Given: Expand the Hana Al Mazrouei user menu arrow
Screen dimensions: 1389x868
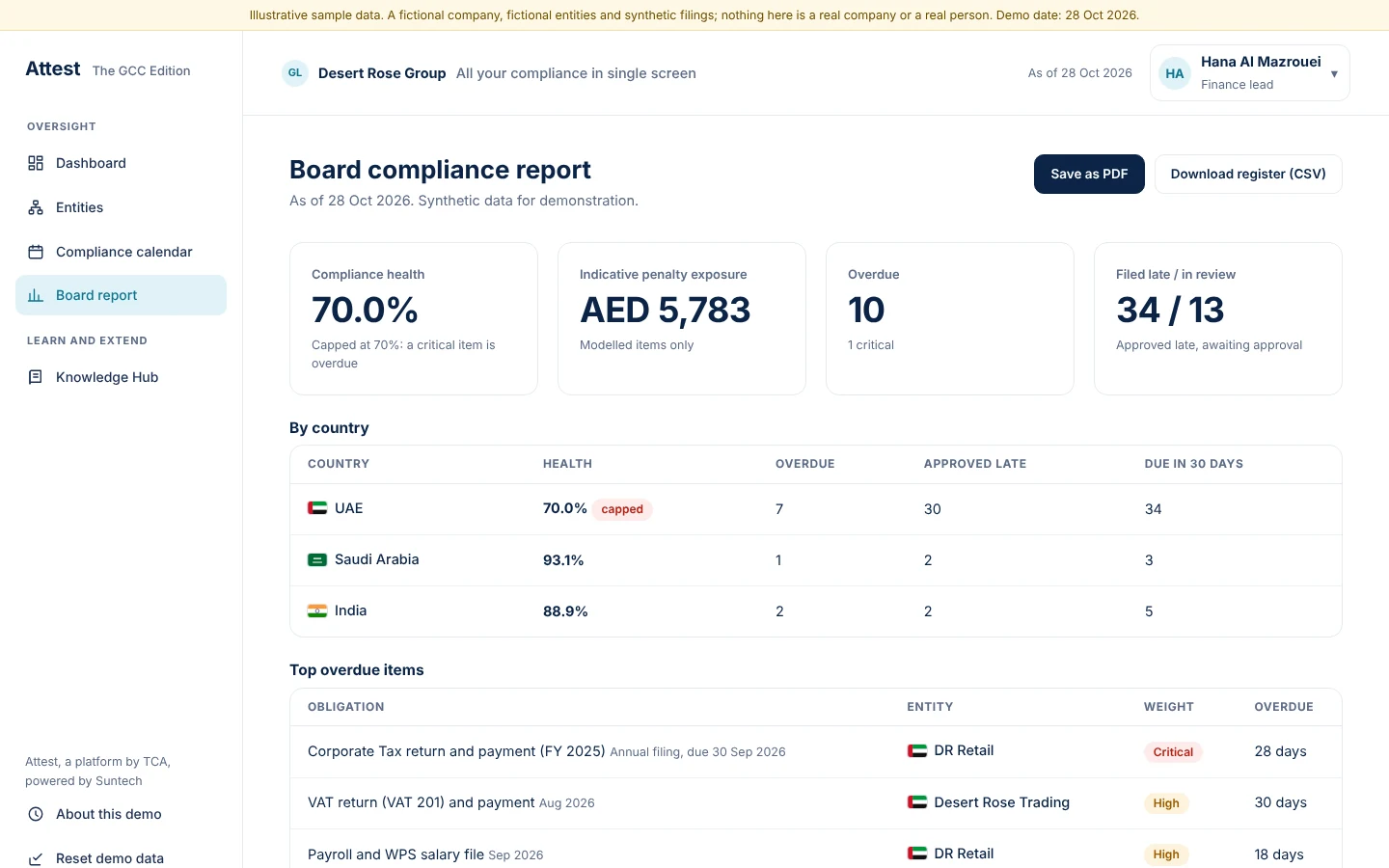Looking at the screenshot, I should [x=1334, y=73].
